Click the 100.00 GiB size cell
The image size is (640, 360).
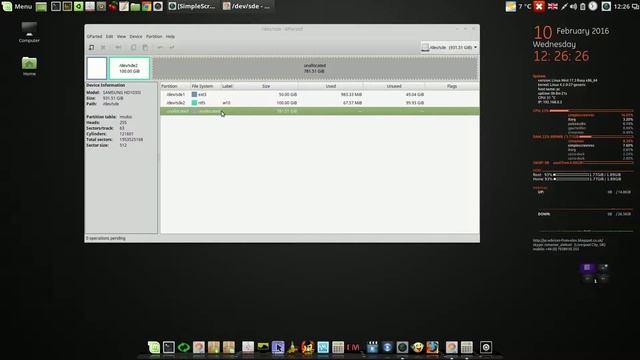tap(287, 103)
